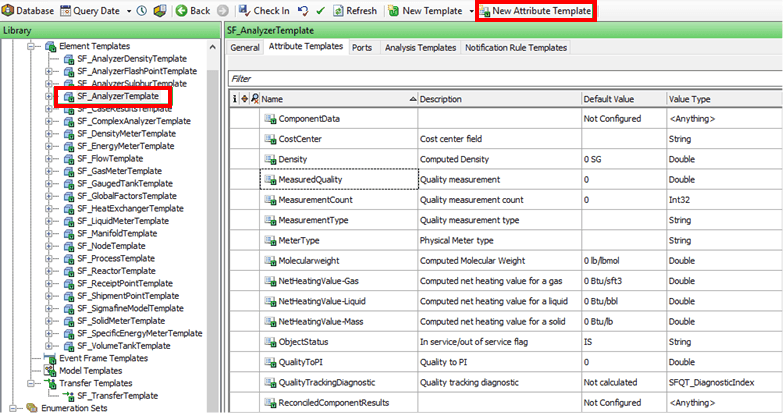Viewport: 783px width, 413px height.
Task: Click New Attribute Template button
Action: 536,10
